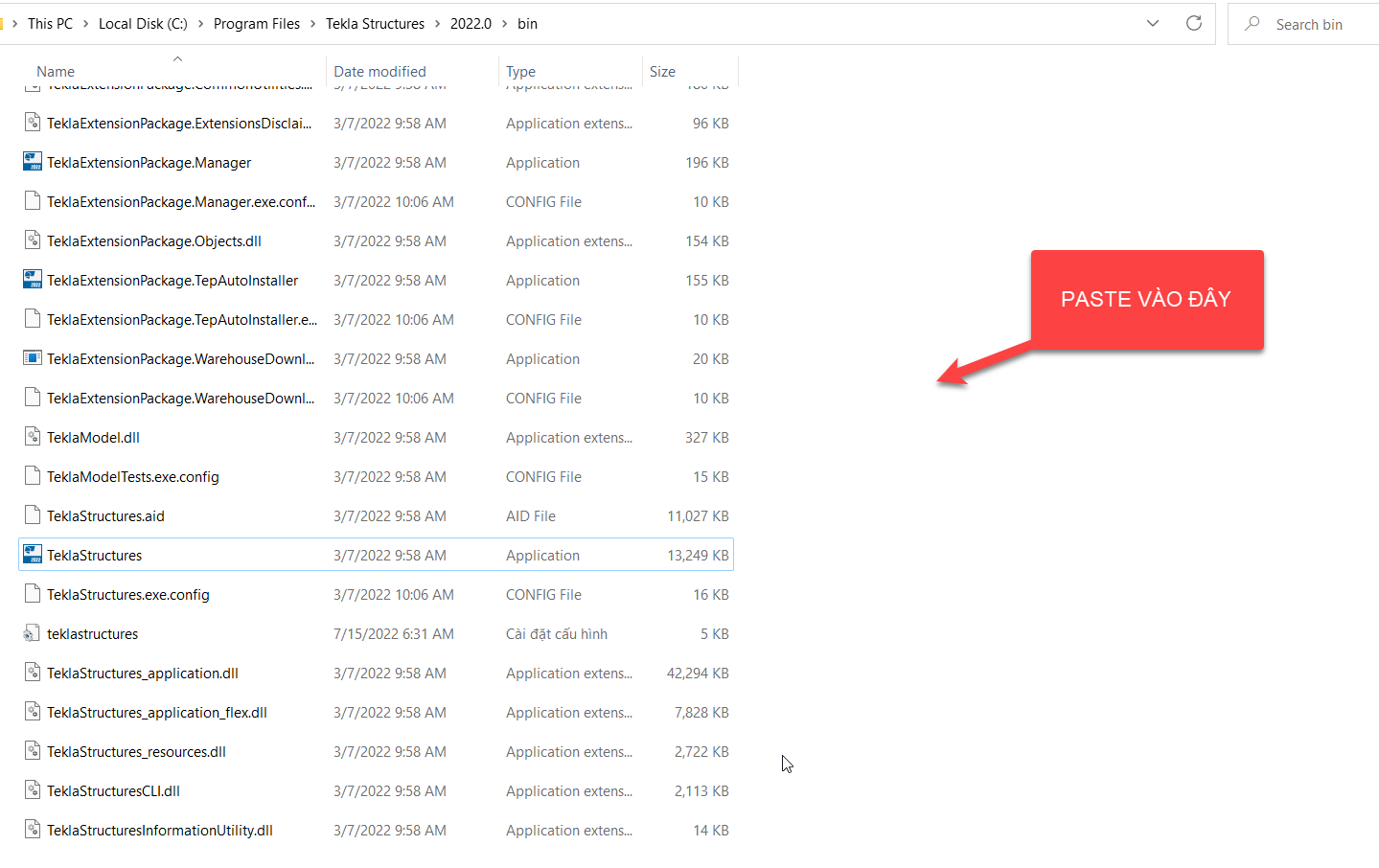1379x868 pixels.
Task: Click the Cài đặt cấu hình type cell
Action: 557,633
